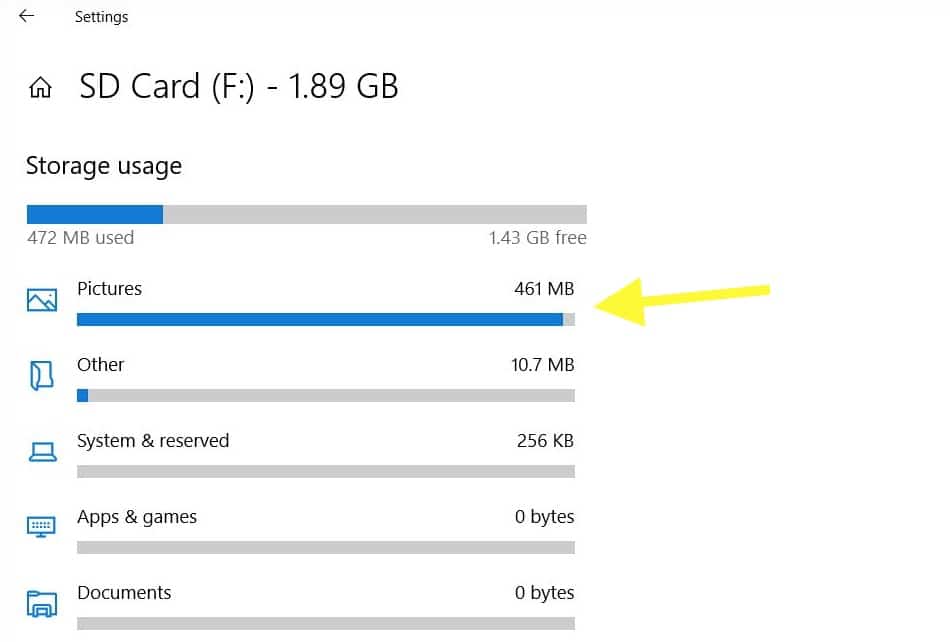The height and width of the screenshot is (642, 950).
Task: Click the Settings menu label
Action: point(101,16)
